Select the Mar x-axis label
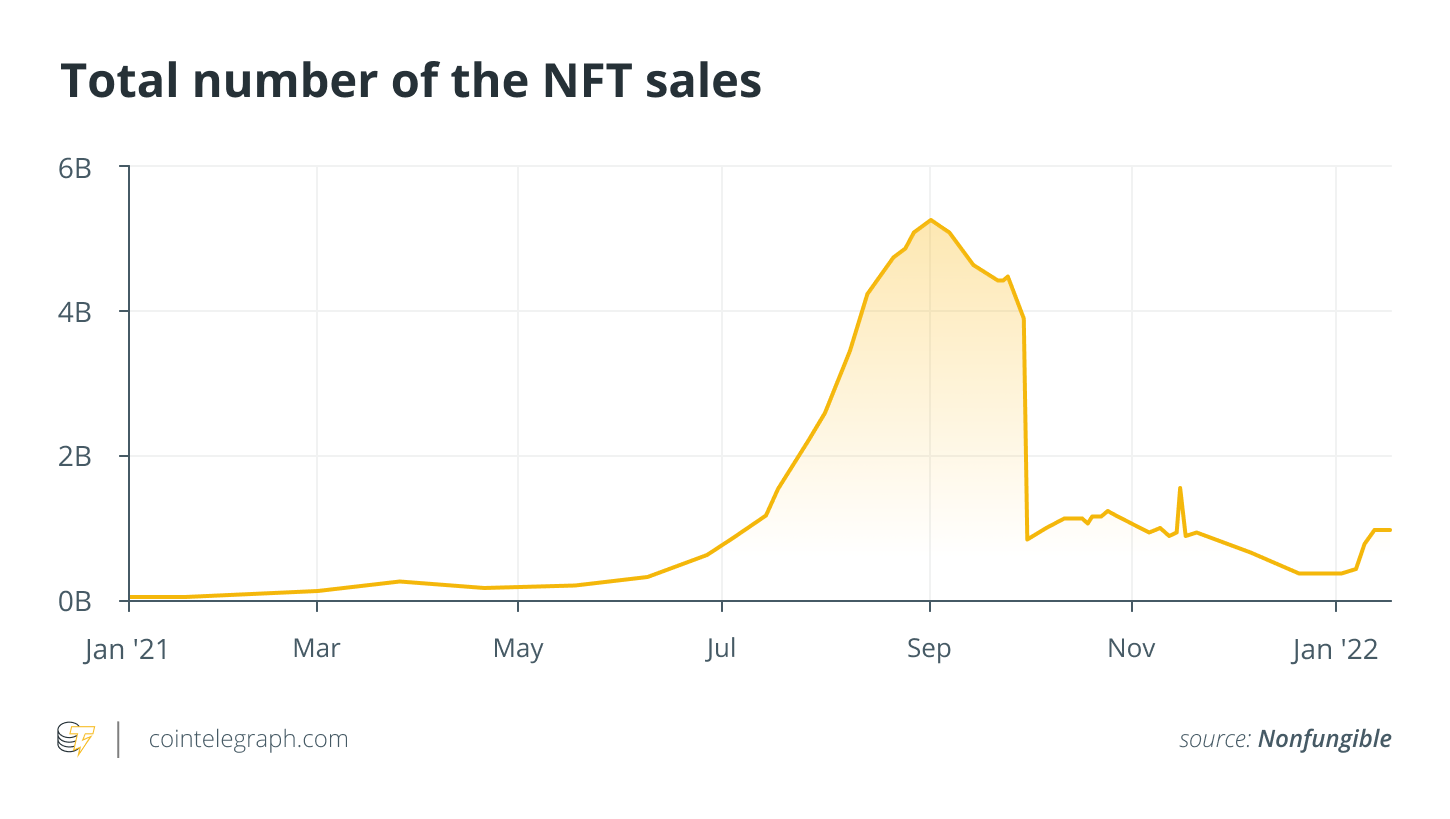This screenshot has height=819, width=1450. pos(316,649)
